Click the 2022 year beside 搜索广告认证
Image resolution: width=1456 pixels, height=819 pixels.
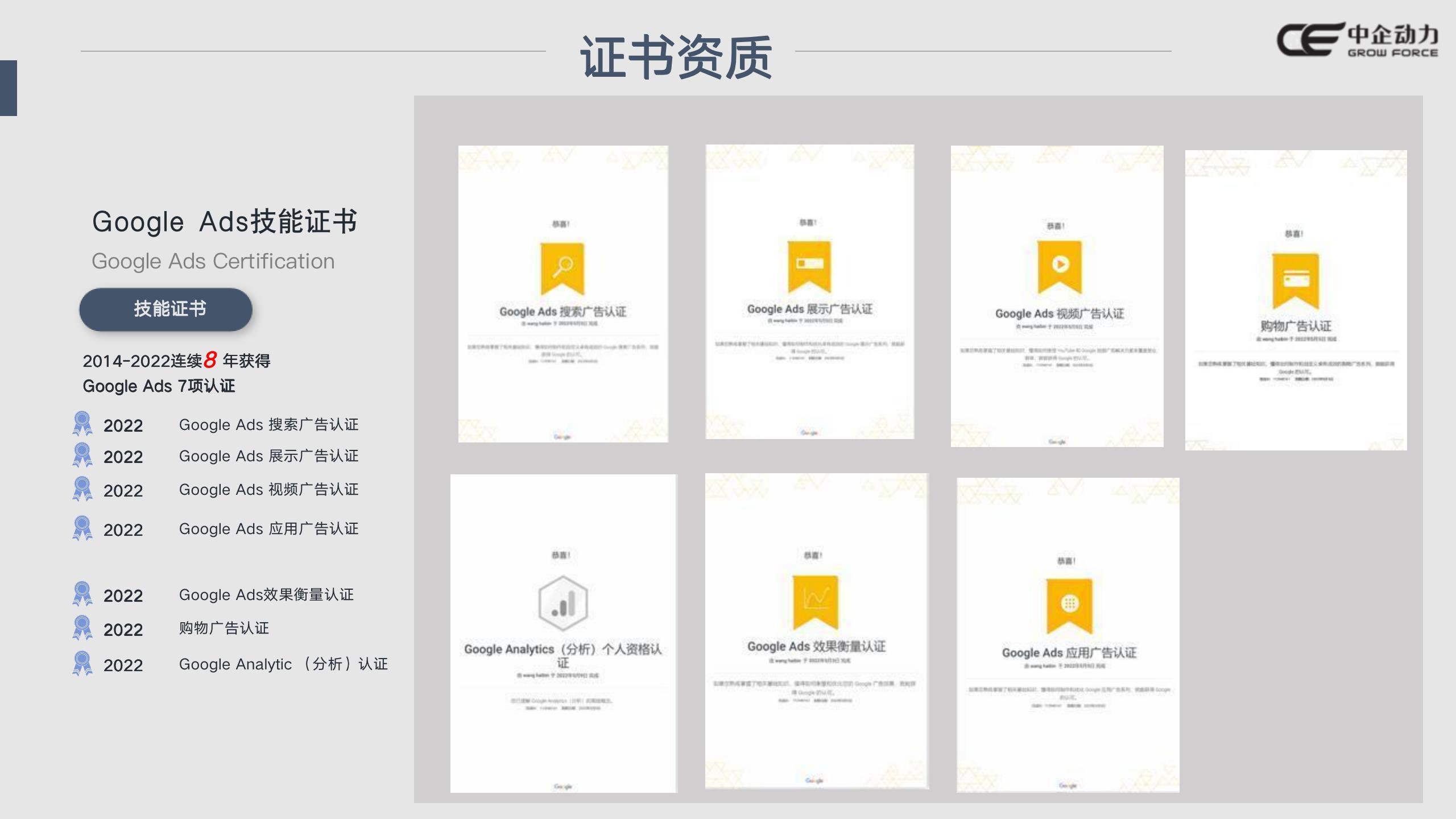coord(123,425)
